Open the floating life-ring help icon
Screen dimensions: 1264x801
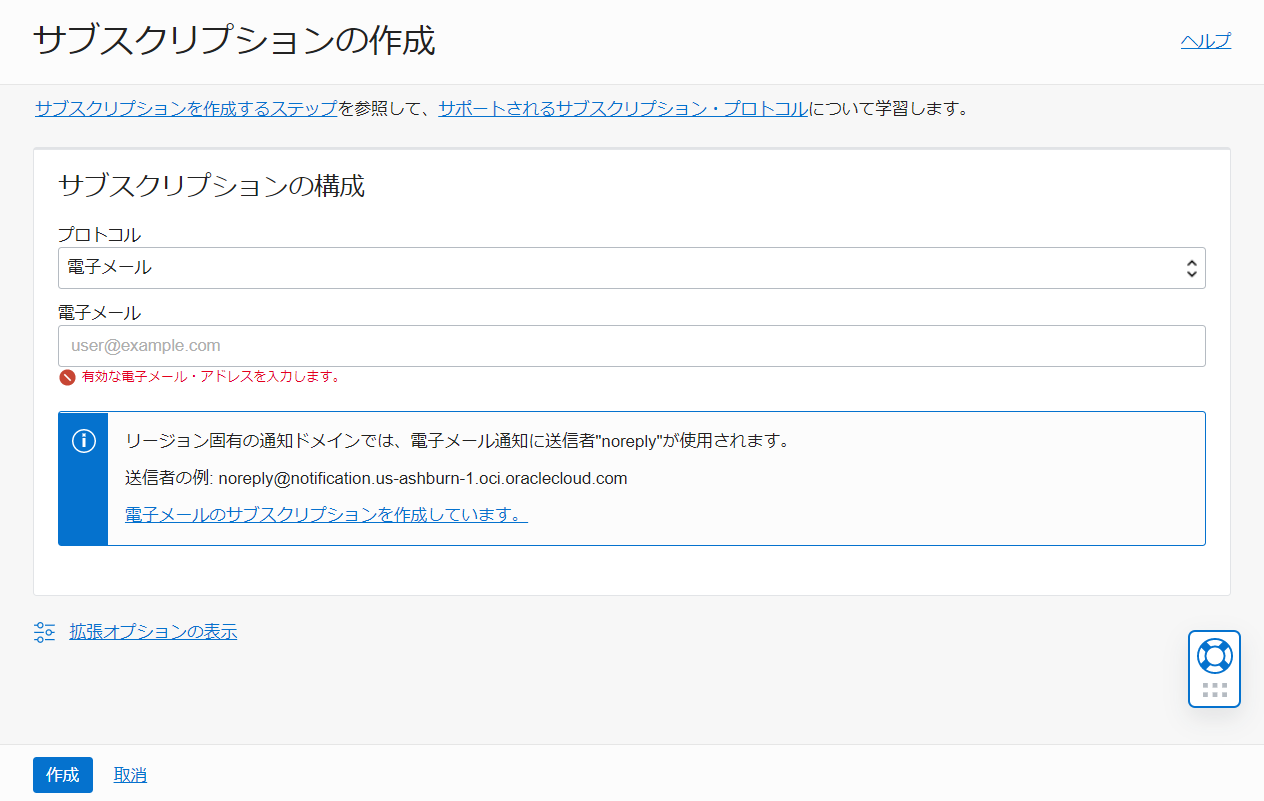click(1214, 657)
